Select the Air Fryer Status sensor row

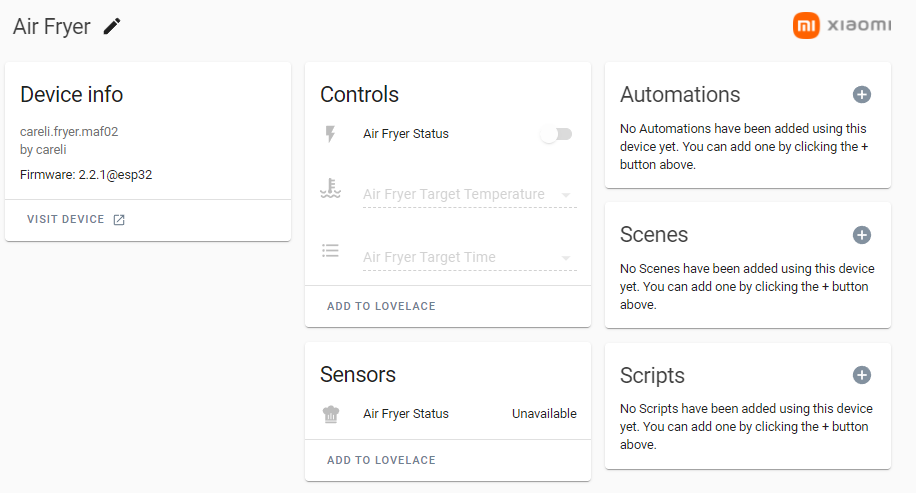coord(406,414)
